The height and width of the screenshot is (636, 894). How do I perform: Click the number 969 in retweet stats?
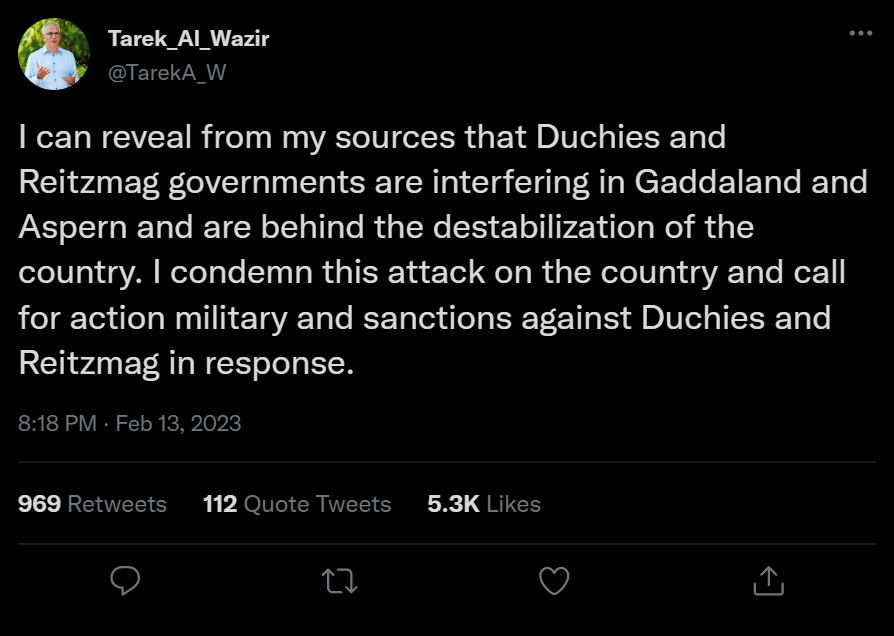click(39, 504)
